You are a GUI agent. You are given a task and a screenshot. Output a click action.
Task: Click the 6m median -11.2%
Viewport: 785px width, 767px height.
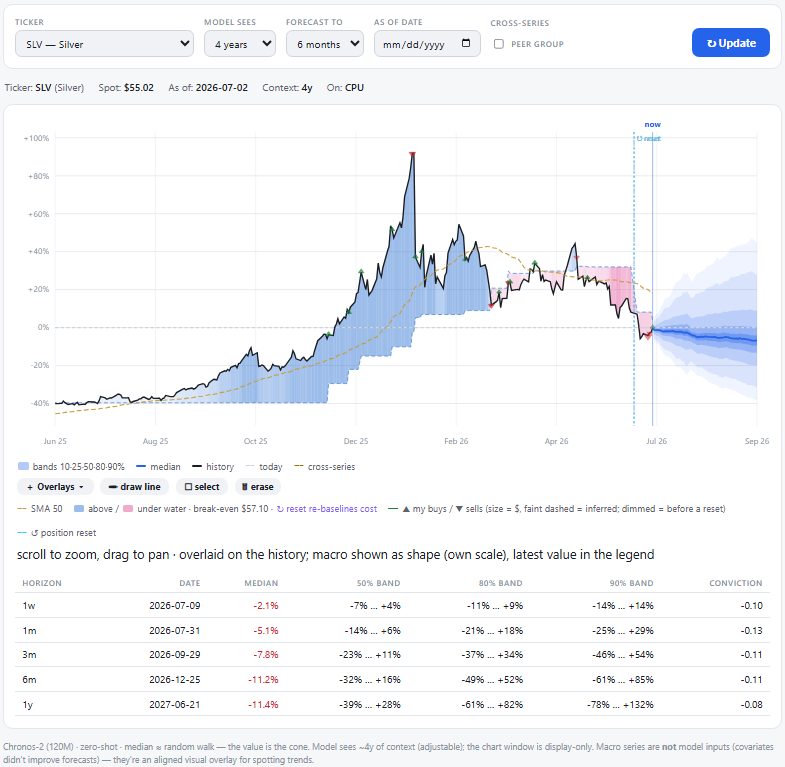tap(263, 679)
